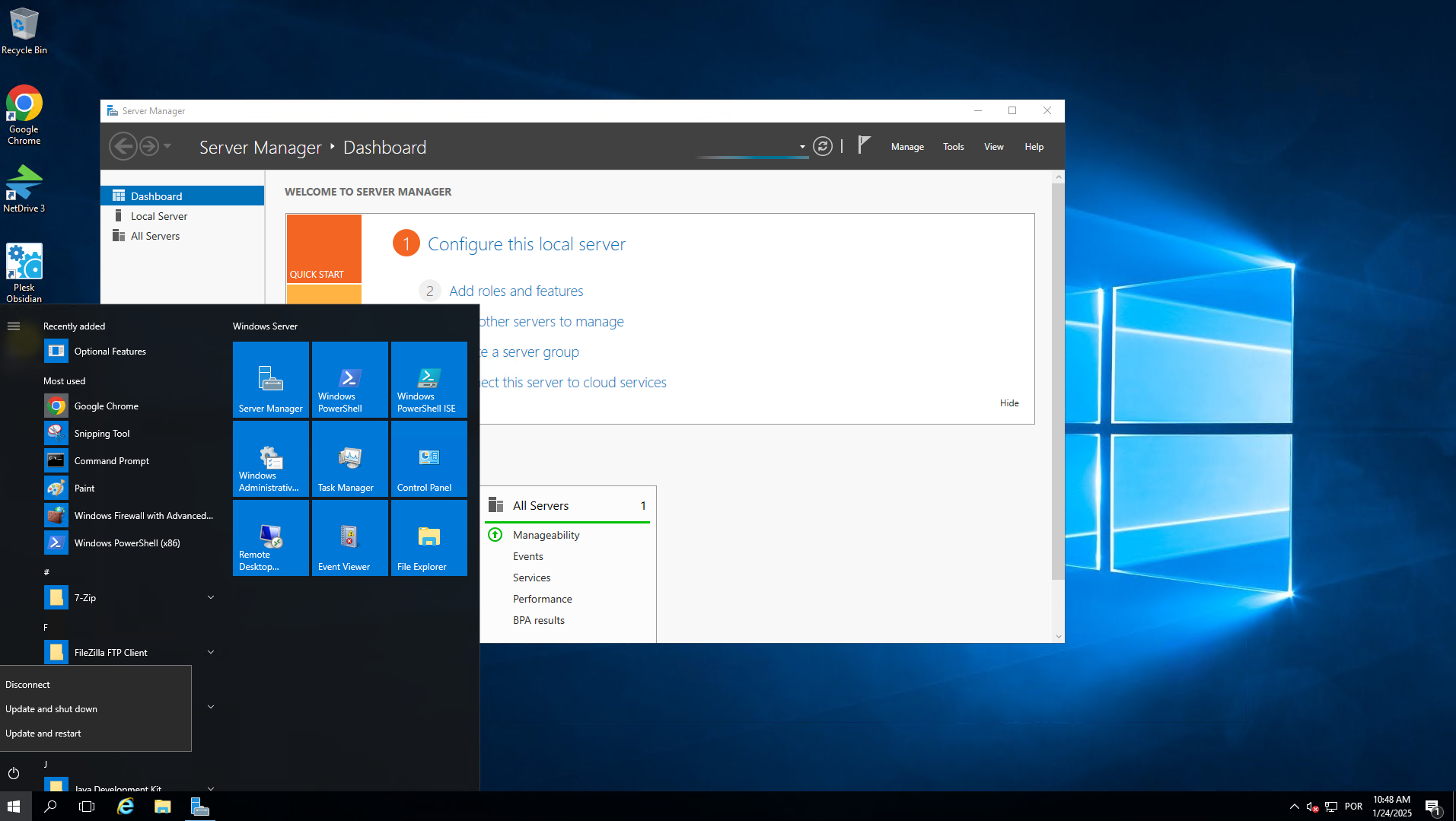Click the Power icon in Start menu
The height and width of the screenshot is (821, 1456).
(x=14, y=773)
